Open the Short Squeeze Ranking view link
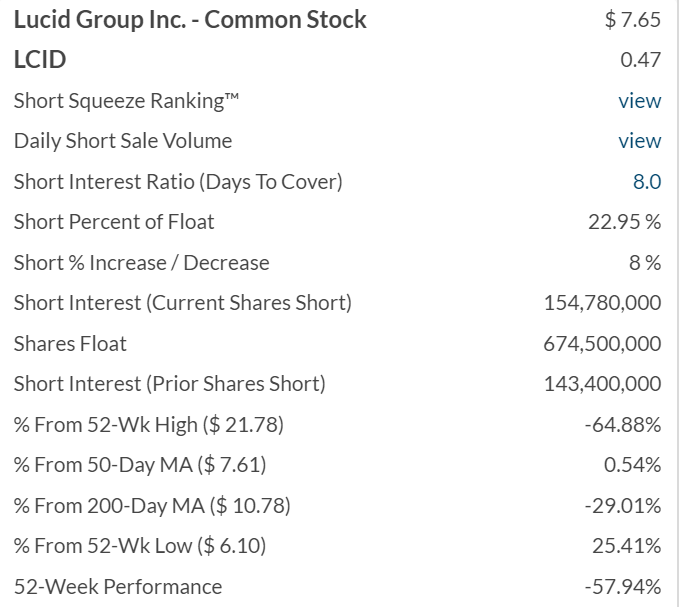 pyautogui.click(x=640, y=101)
